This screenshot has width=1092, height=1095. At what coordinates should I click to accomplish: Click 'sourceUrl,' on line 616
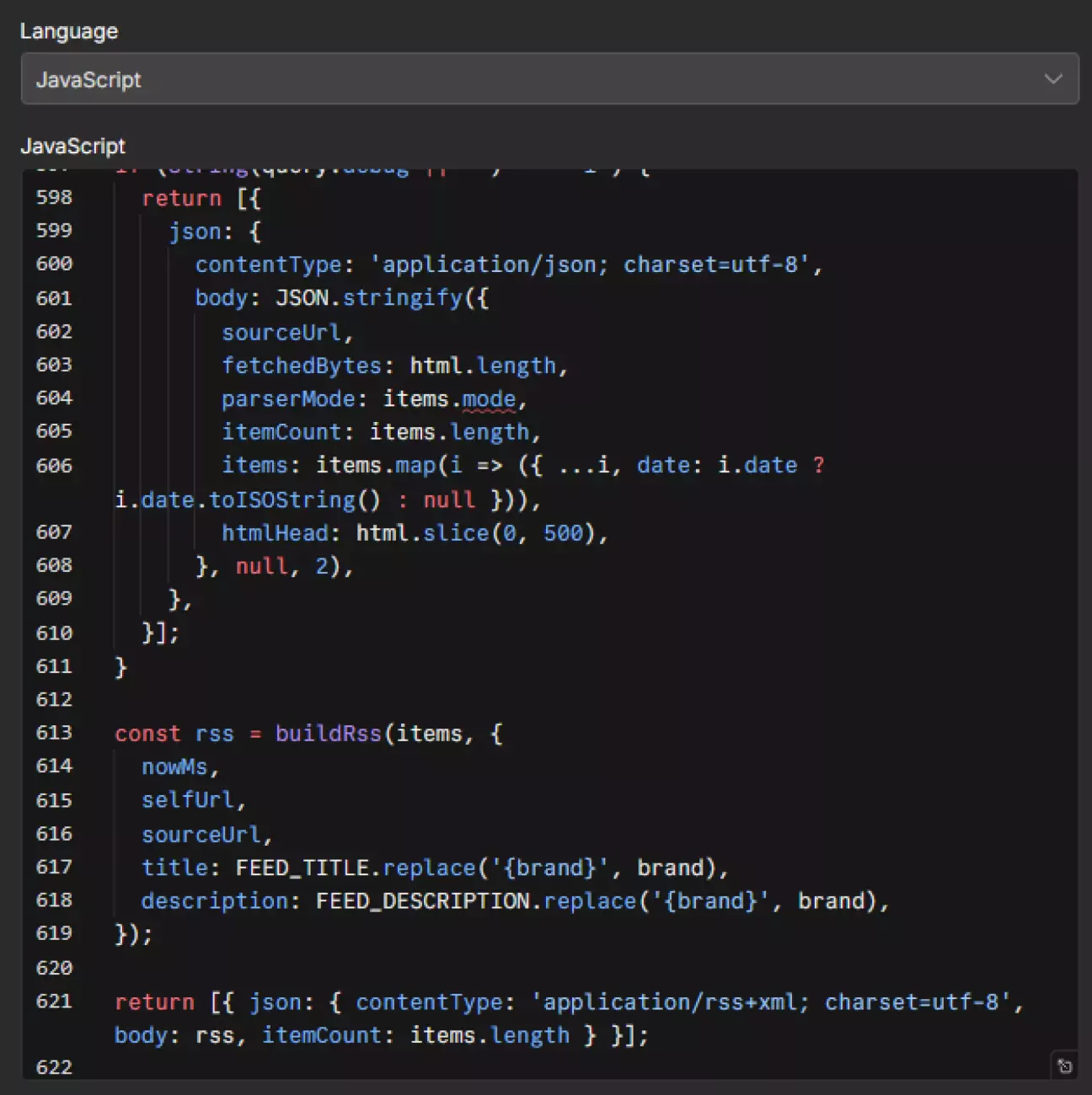[207, 835]
